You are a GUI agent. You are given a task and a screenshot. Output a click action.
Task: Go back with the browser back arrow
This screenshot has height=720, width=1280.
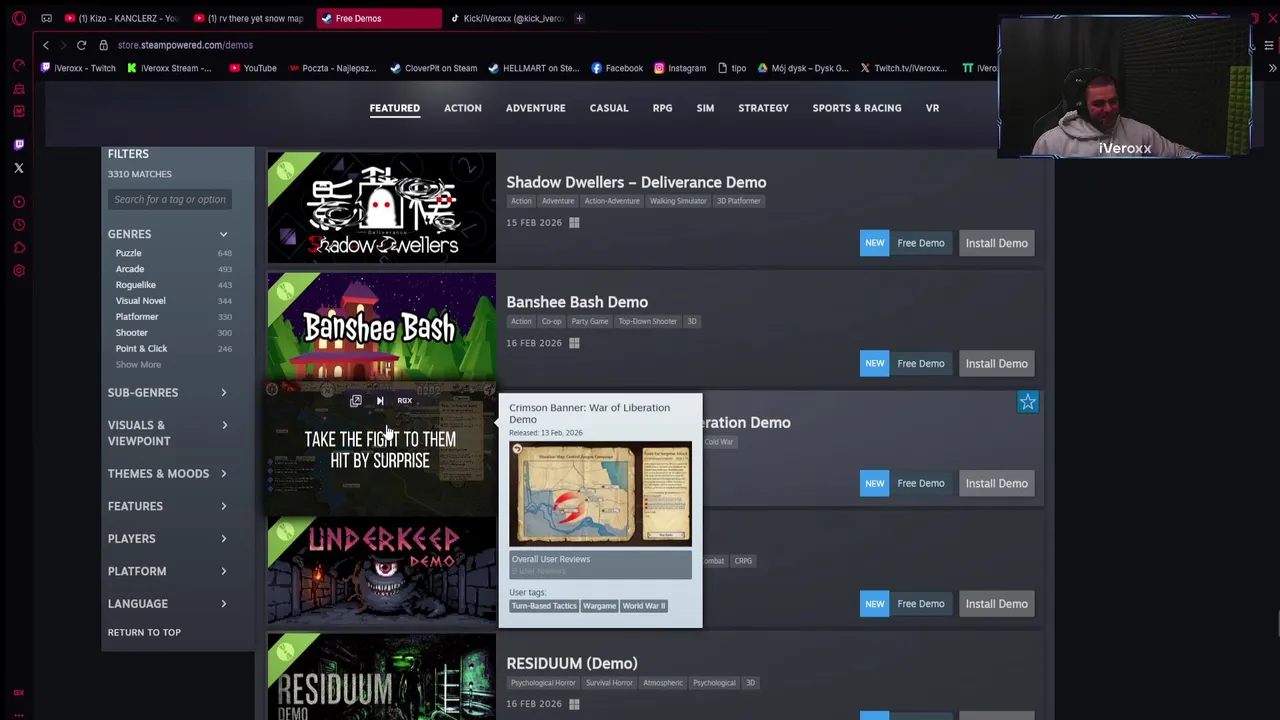[x=45, y=45]
